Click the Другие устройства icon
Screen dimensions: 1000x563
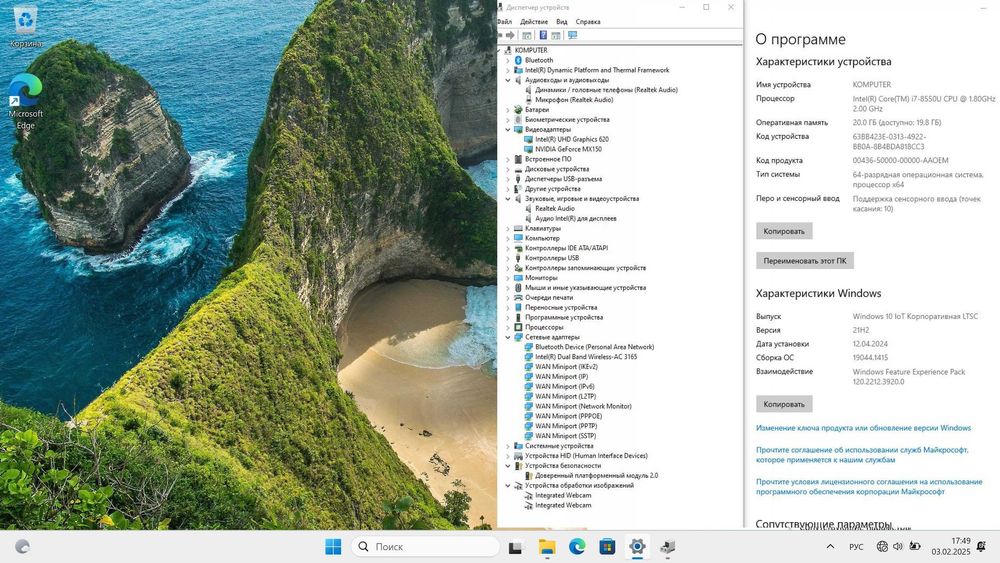tap(518, 189)
